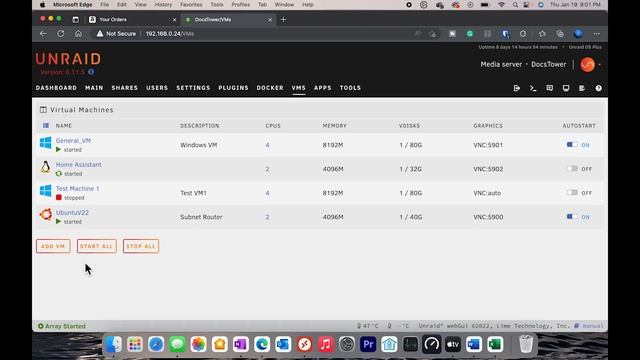Expand Test Machine 1 CPU count 4
The height and width of the screenshot is (360, 640).
click(x=267, y=193)
